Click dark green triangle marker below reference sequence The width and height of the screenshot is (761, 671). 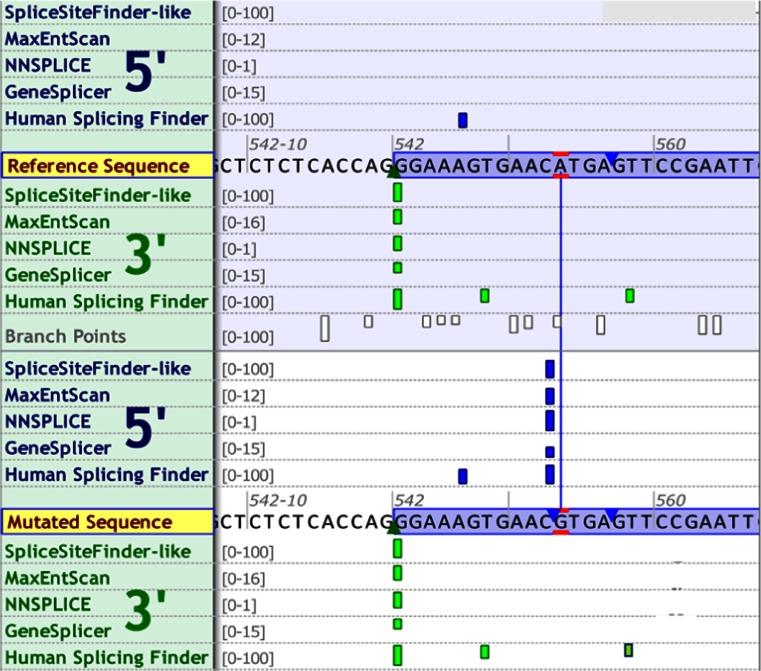tap(394, 172)
